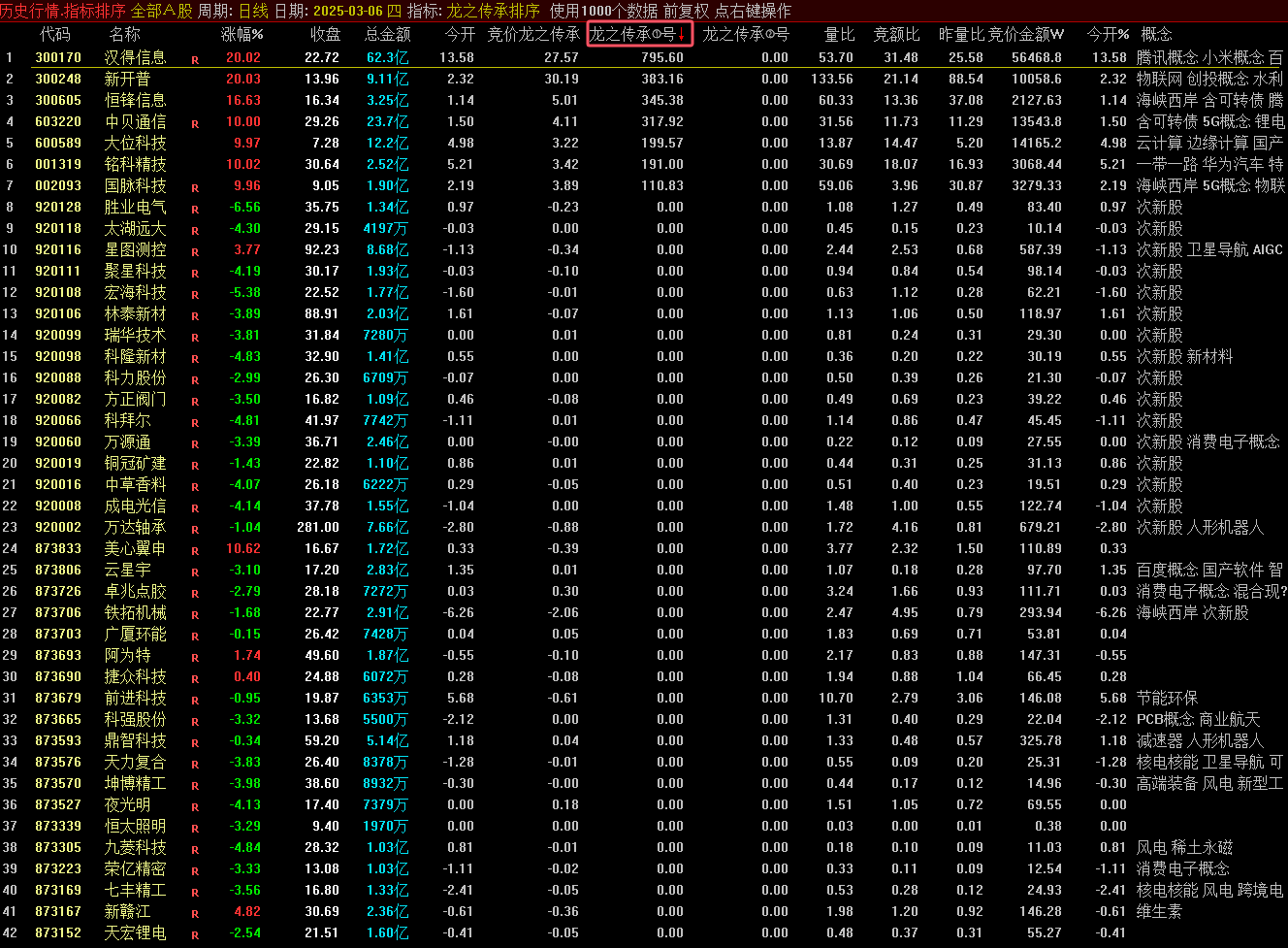Select stock code 002093
The height and width of the screenshot is (948, 1288).
point(58,185)
